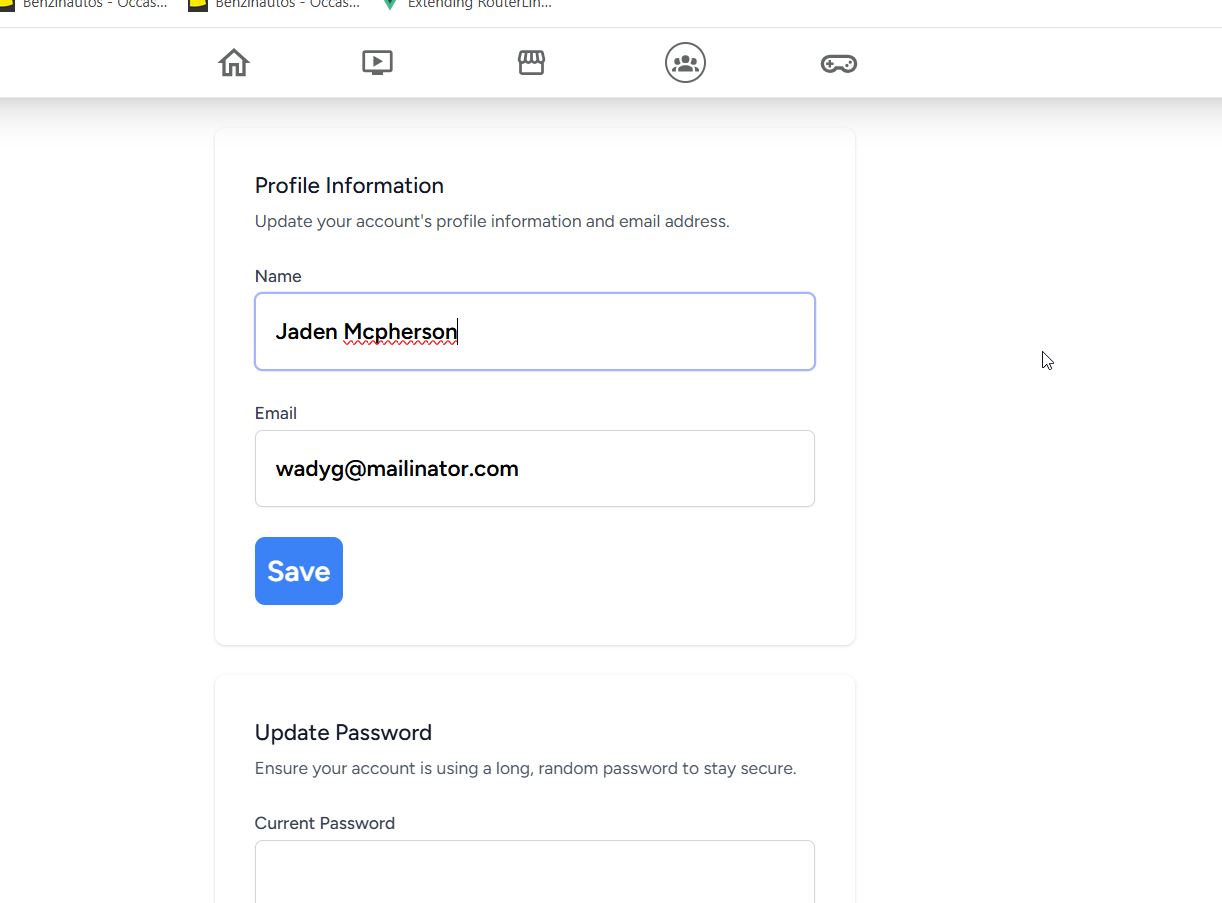Click into the Email input field
Image resolution: width=1222 pixels, height=903 pixels.
tap(535, 468)
